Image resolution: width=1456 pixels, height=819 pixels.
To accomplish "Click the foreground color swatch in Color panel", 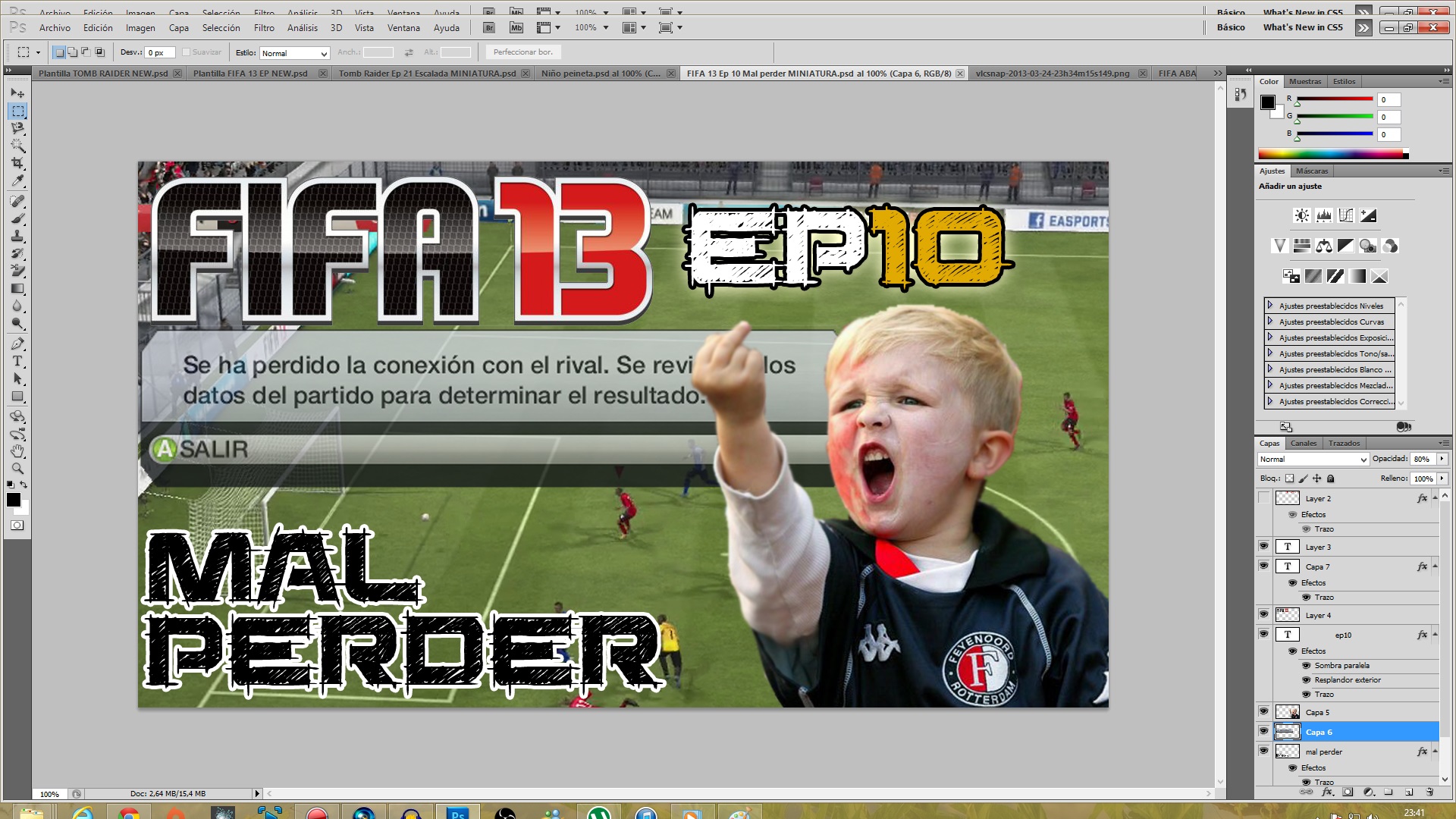I will click(1267, 102).
